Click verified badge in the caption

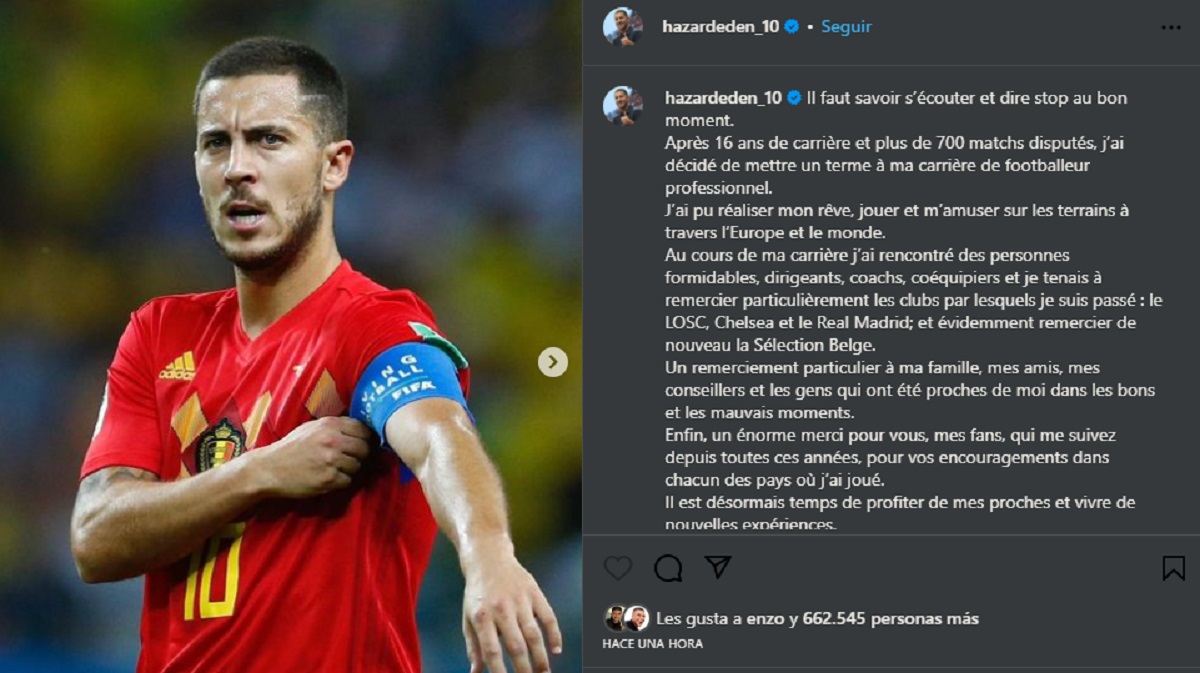pos(795,98)
